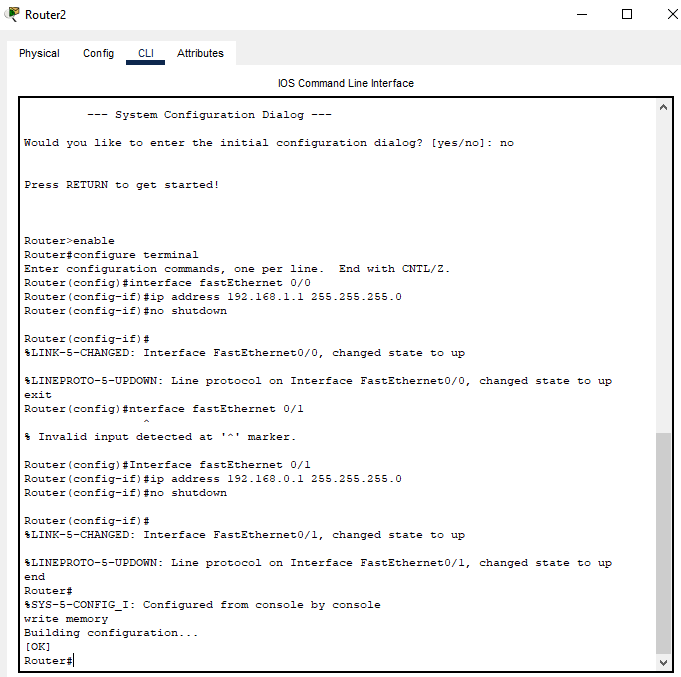Screen dimensions: 681x677
Task: Click the 'end' command line
Action: coord(34,577)
